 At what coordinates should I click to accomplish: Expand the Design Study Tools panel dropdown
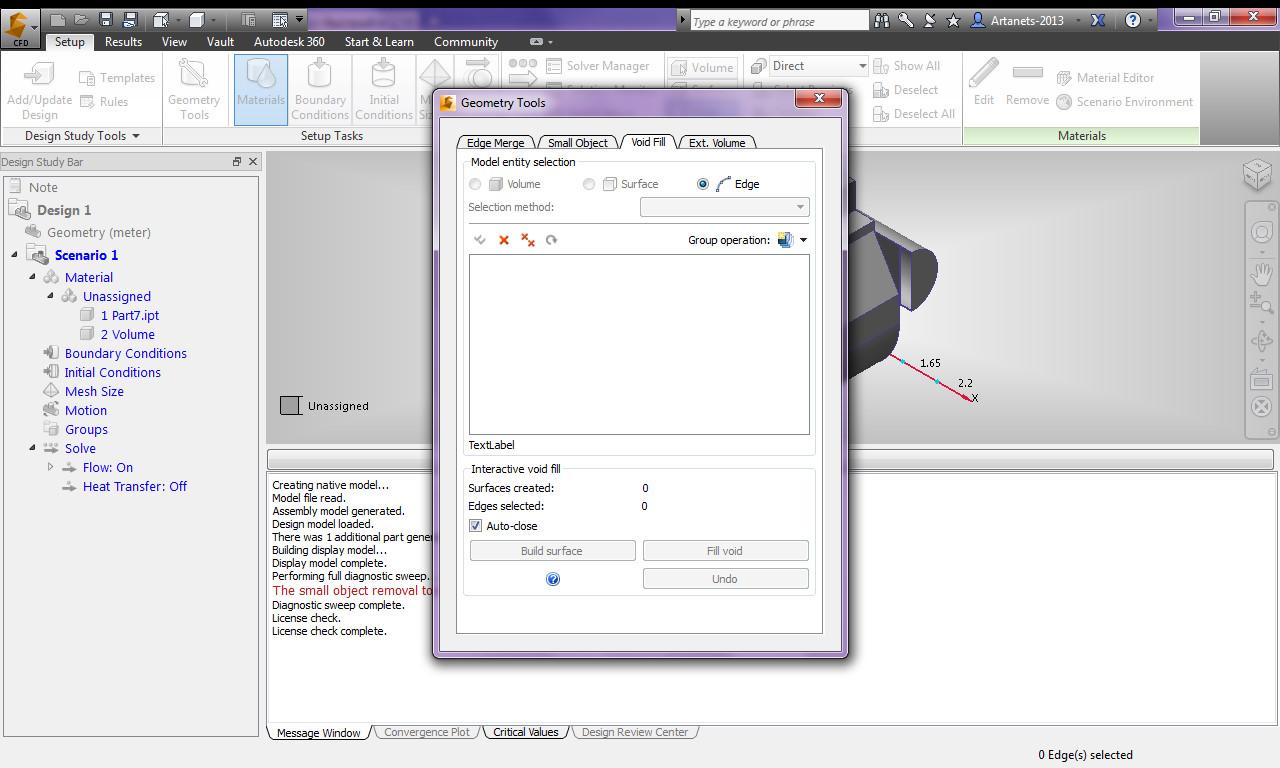pyautogui.click(x=135, y=136)
